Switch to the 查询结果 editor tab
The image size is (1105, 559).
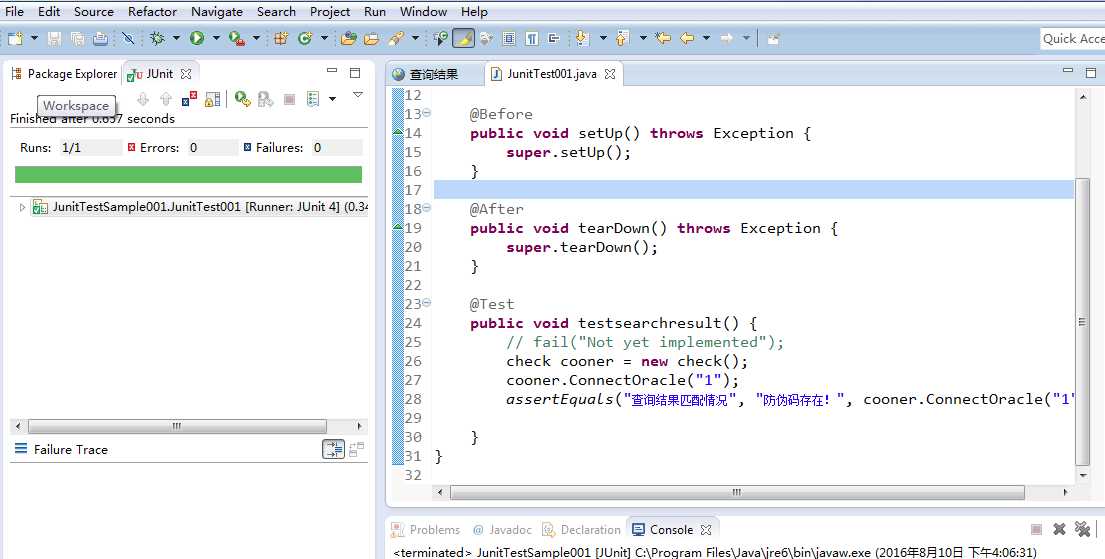(426, 73)
